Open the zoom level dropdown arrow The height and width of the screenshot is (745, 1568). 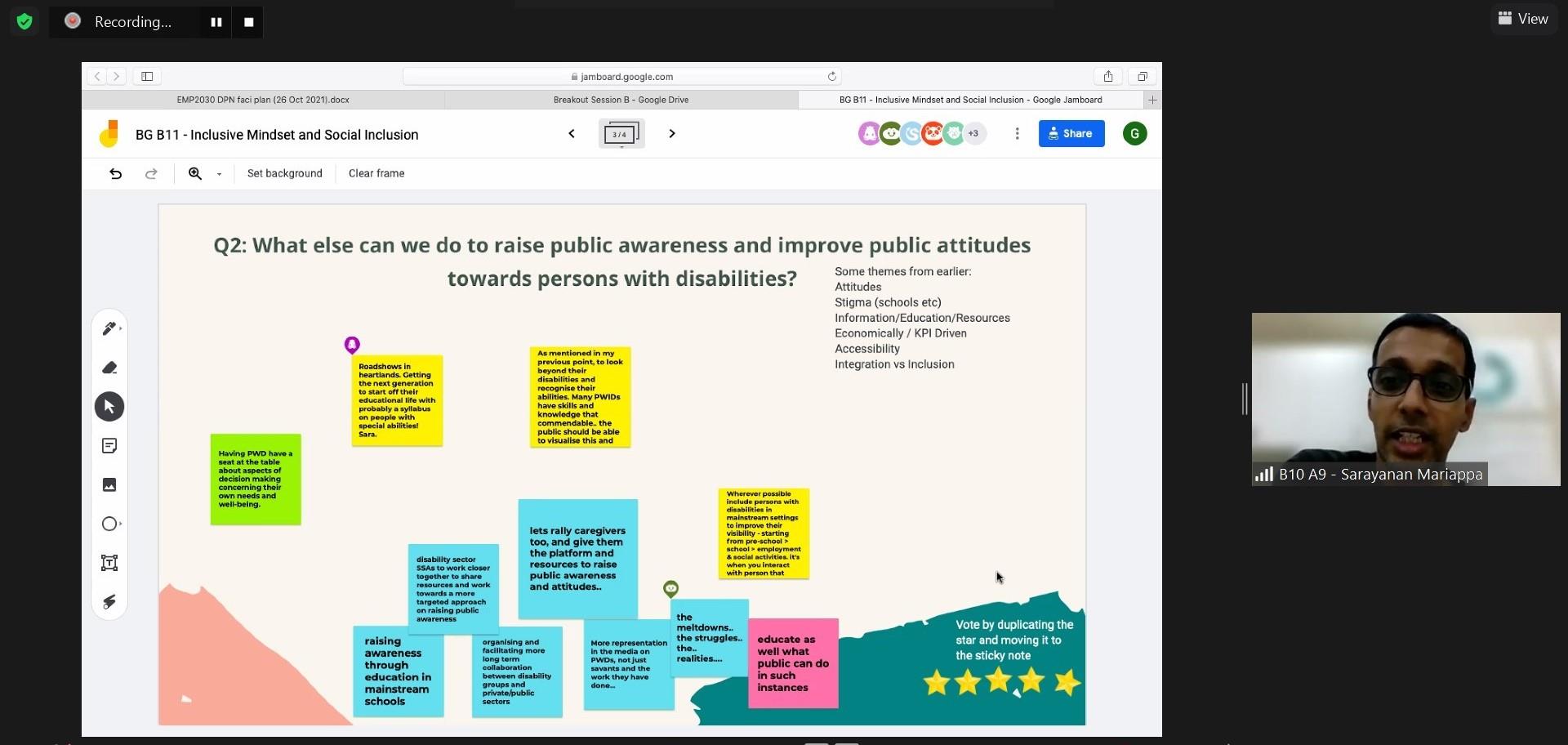(x=219, y=174)
